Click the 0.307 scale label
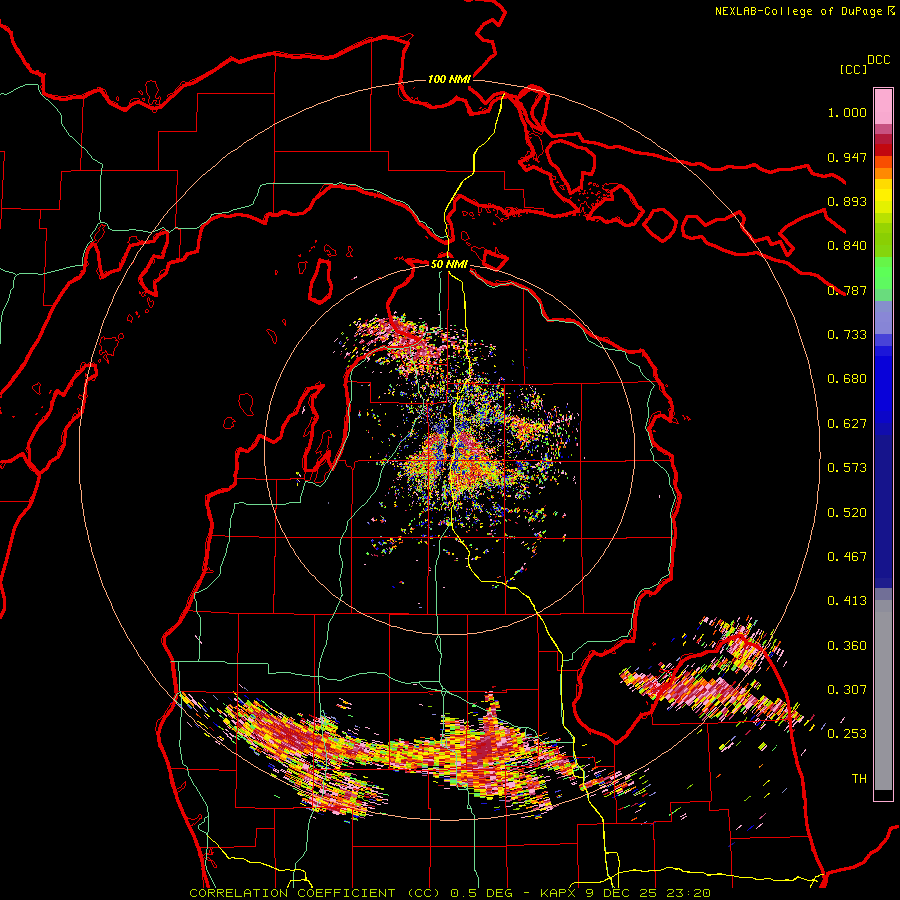This screenshot has width=900, height=900. [847, 690]
